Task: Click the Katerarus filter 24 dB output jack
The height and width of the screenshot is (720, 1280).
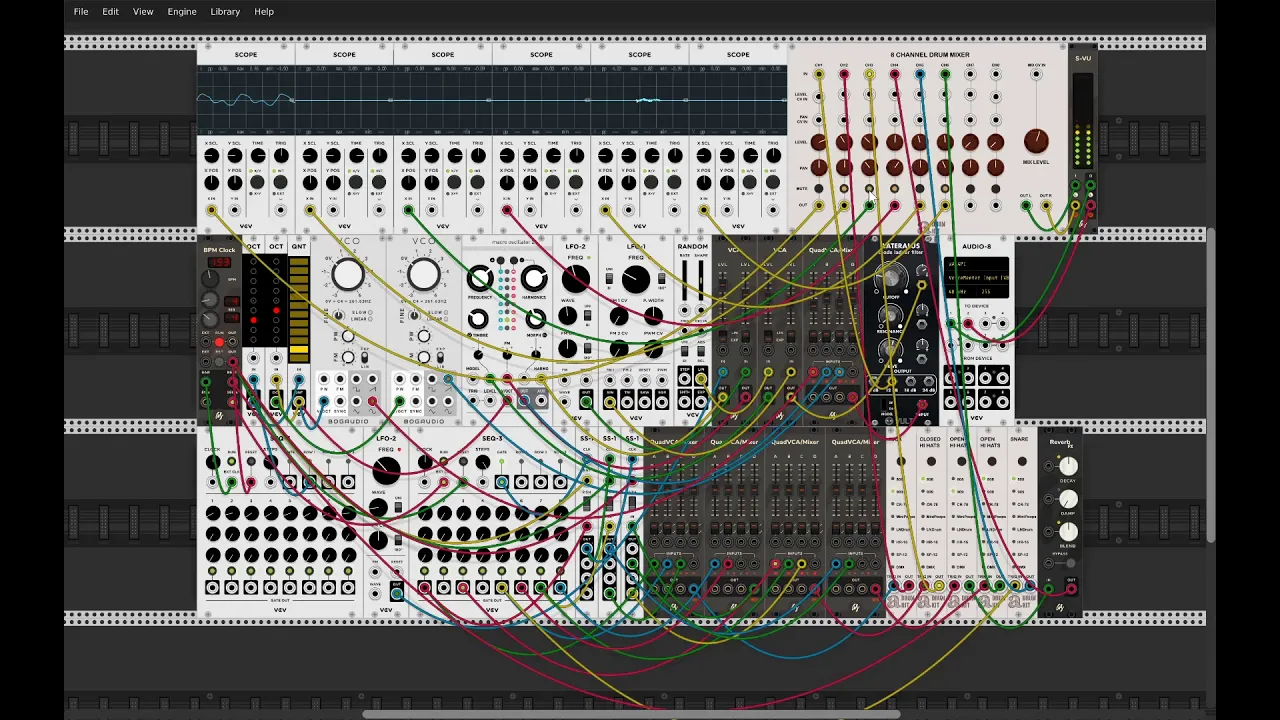Action: [x=929, y=381]
